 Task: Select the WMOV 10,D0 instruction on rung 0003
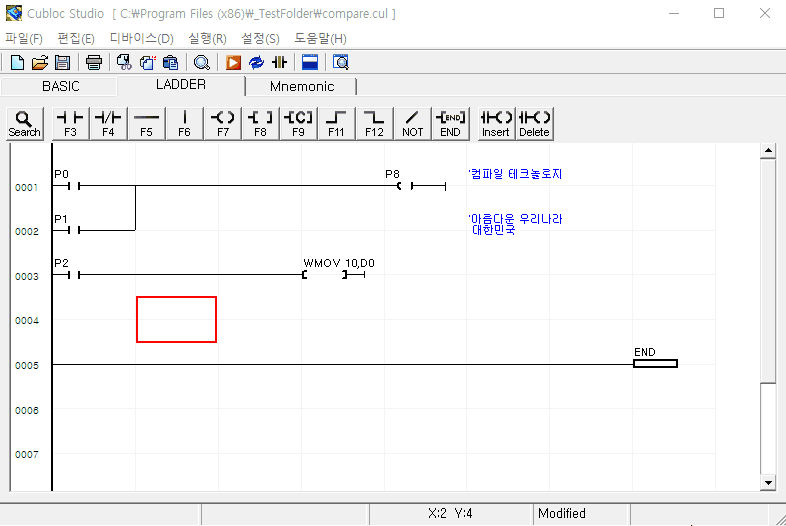(x=338, y=270)
